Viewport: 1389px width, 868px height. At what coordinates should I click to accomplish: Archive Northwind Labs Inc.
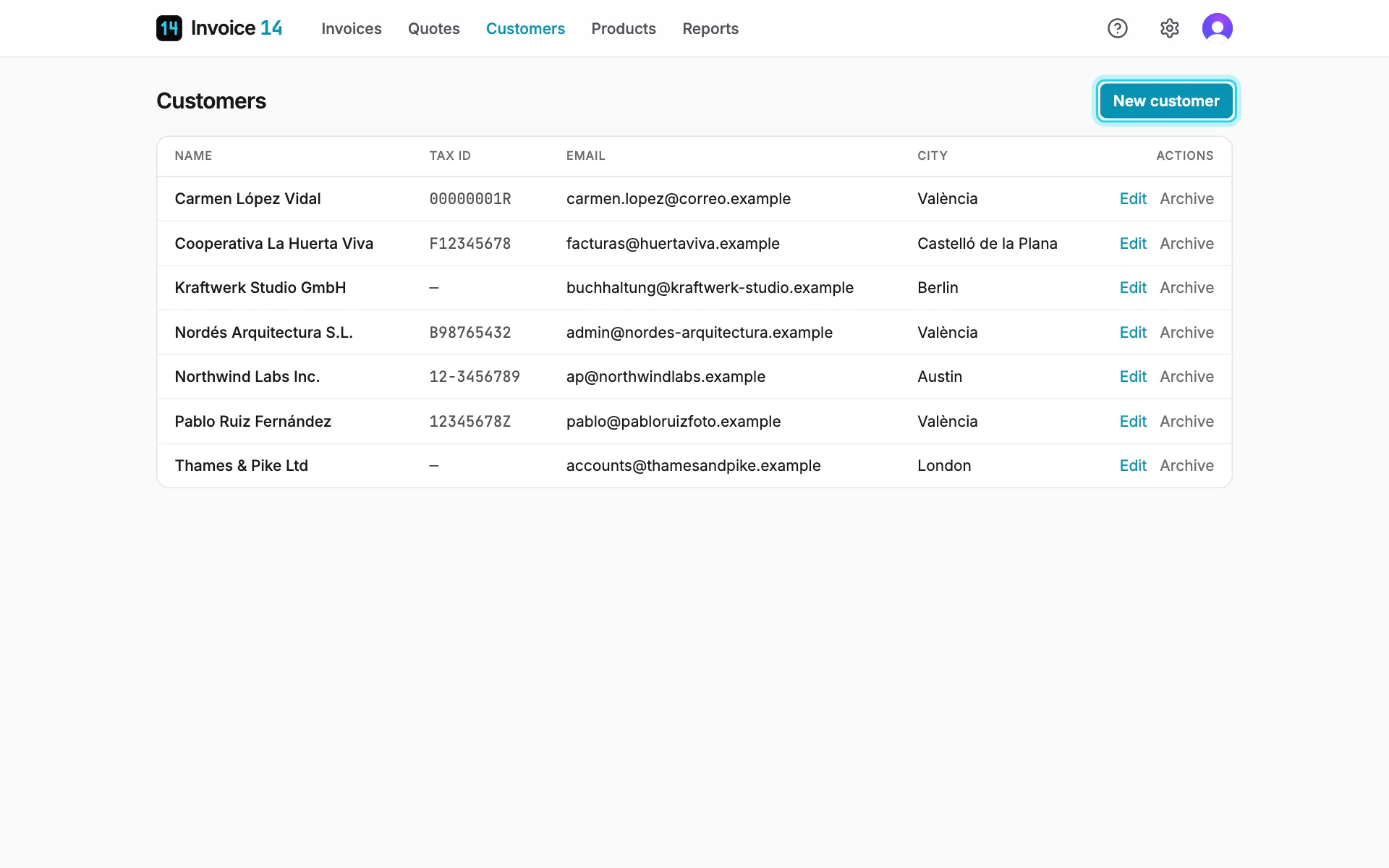pyautogui.click(x=1187, y=377)
